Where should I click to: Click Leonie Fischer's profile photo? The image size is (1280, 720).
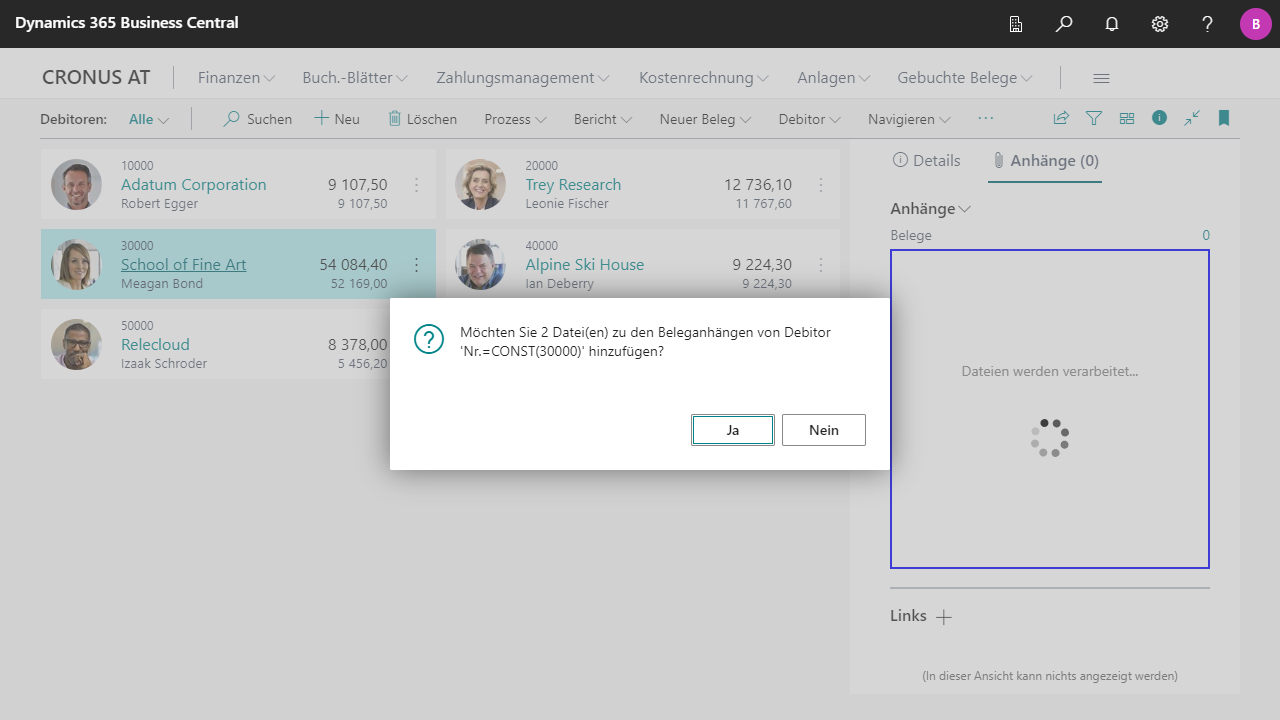click(481, 185)
